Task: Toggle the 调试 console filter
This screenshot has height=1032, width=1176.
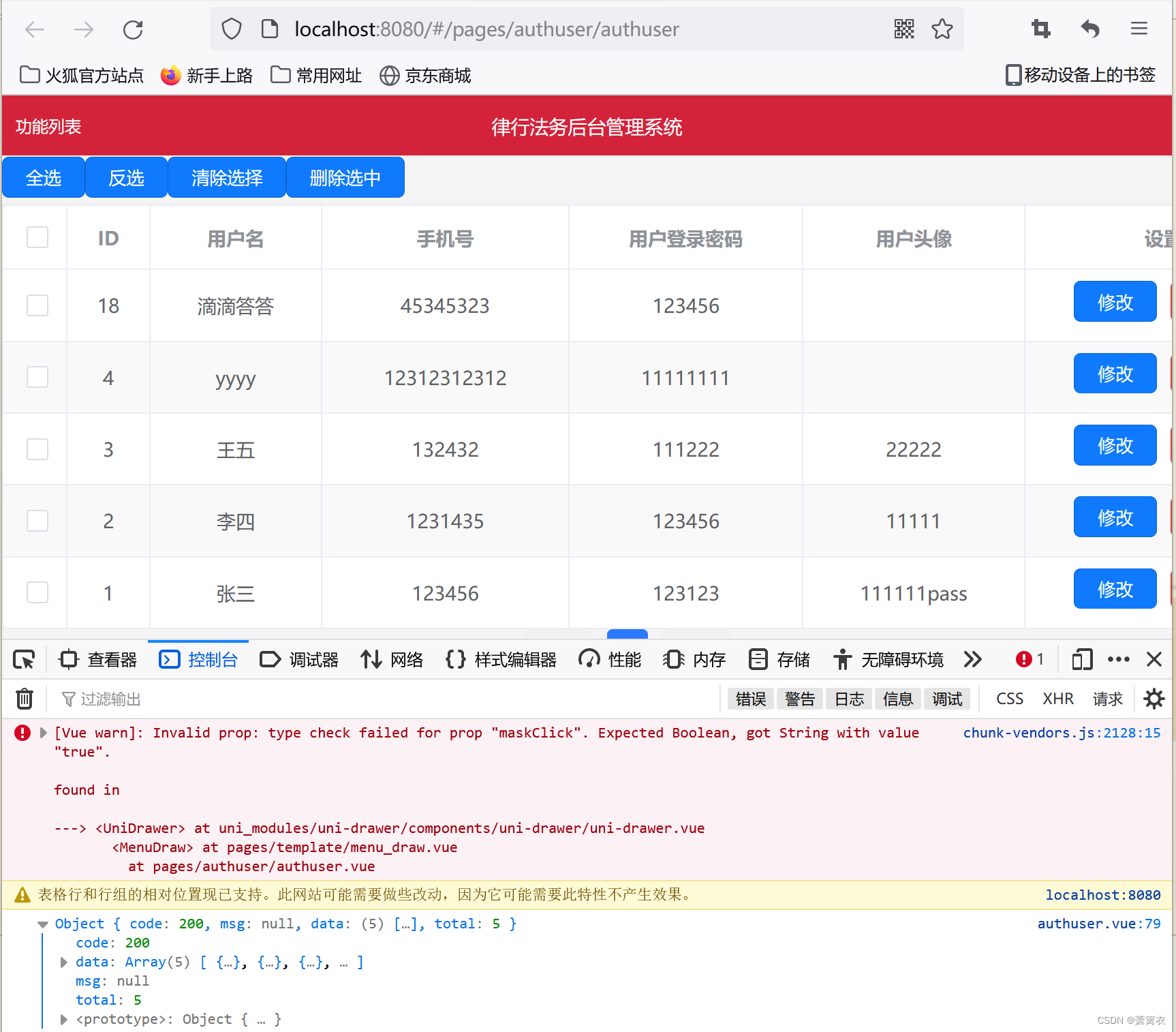Action: [x=947, y=699]
